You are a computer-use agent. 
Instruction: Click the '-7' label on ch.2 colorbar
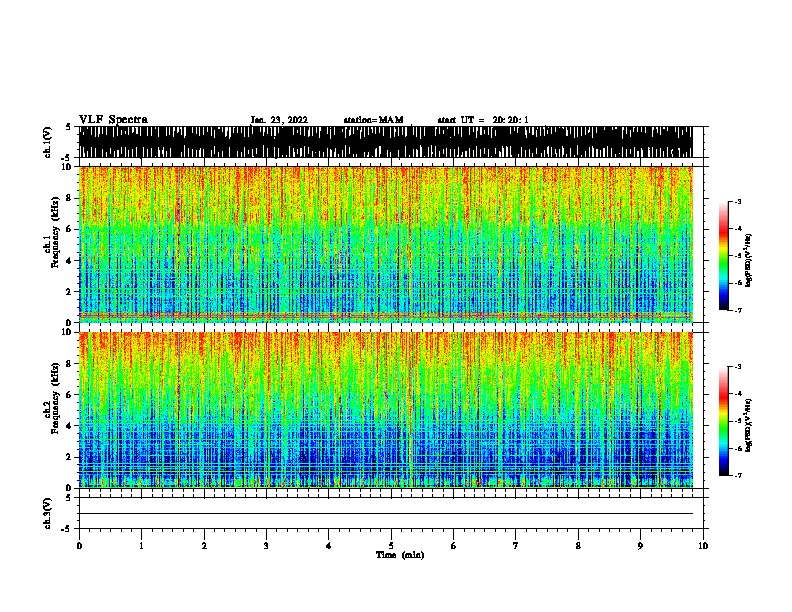pyautogui.click(x=738, y=475)
